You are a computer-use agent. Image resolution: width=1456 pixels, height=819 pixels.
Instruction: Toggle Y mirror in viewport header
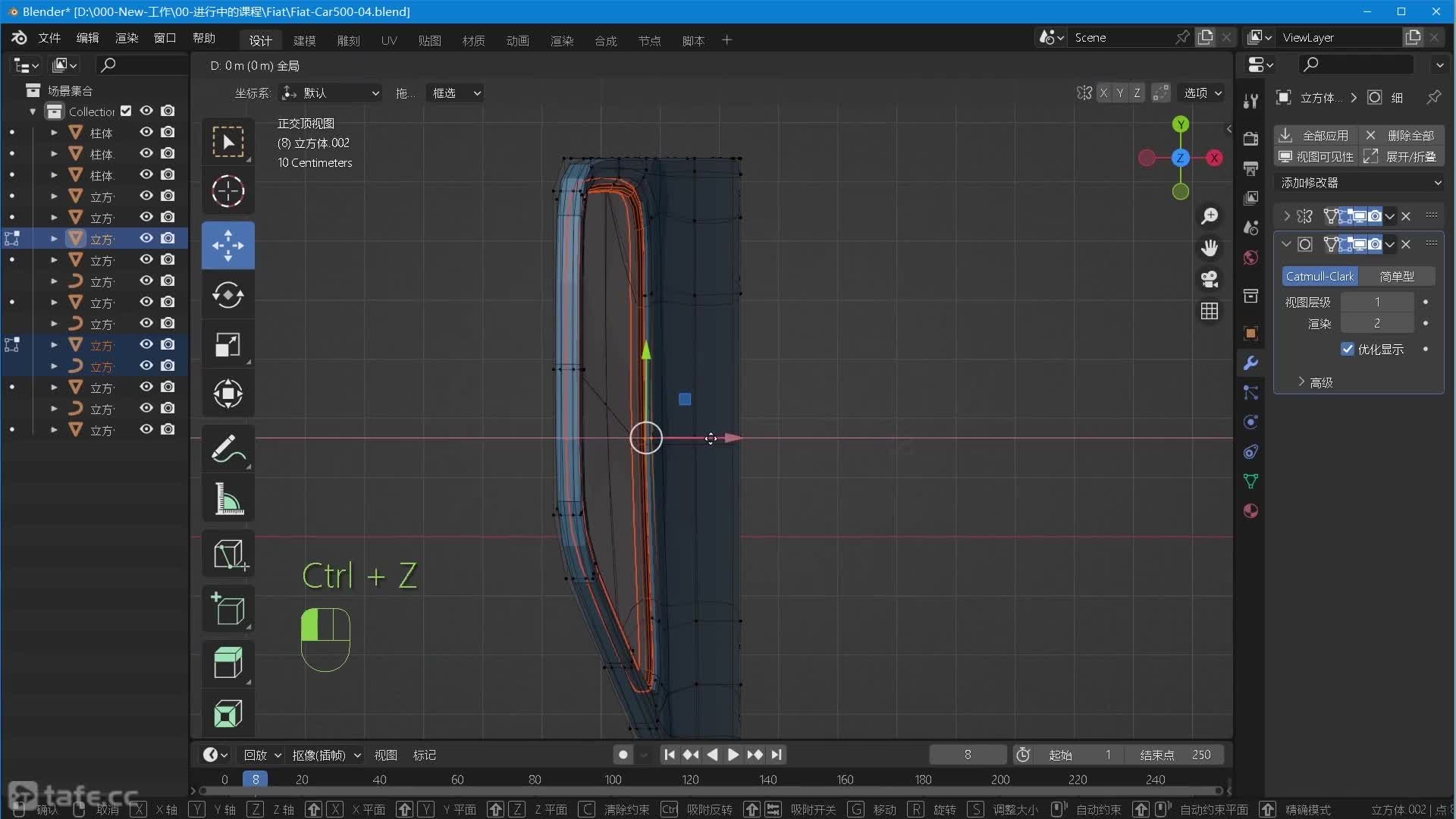click(1120, 93)
